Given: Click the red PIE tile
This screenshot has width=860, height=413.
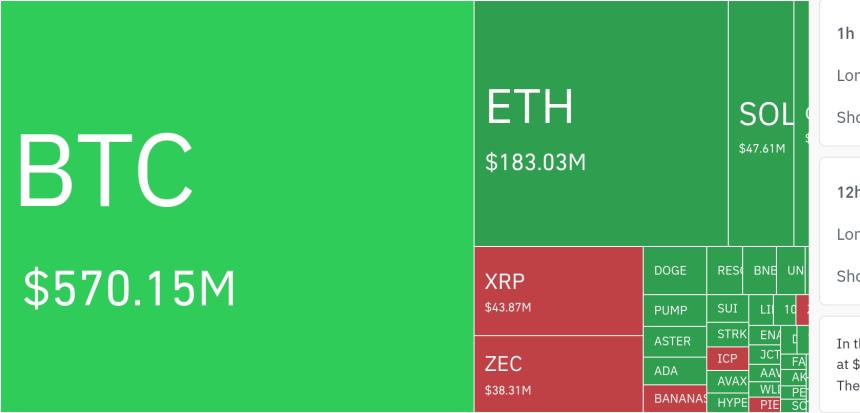Looking at the screenshot, I should 768,405.
